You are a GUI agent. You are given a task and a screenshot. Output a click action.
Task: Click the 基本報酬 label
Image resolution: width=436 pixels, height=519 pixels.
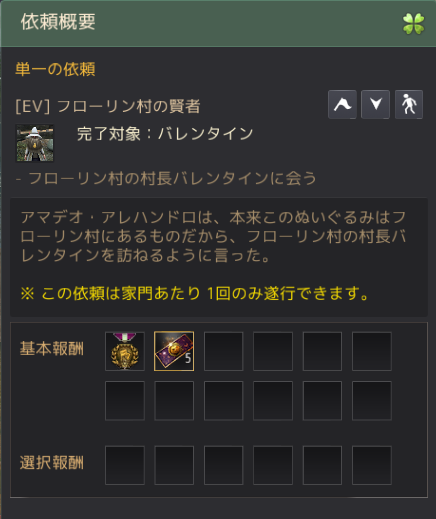(x=52, y=349)
